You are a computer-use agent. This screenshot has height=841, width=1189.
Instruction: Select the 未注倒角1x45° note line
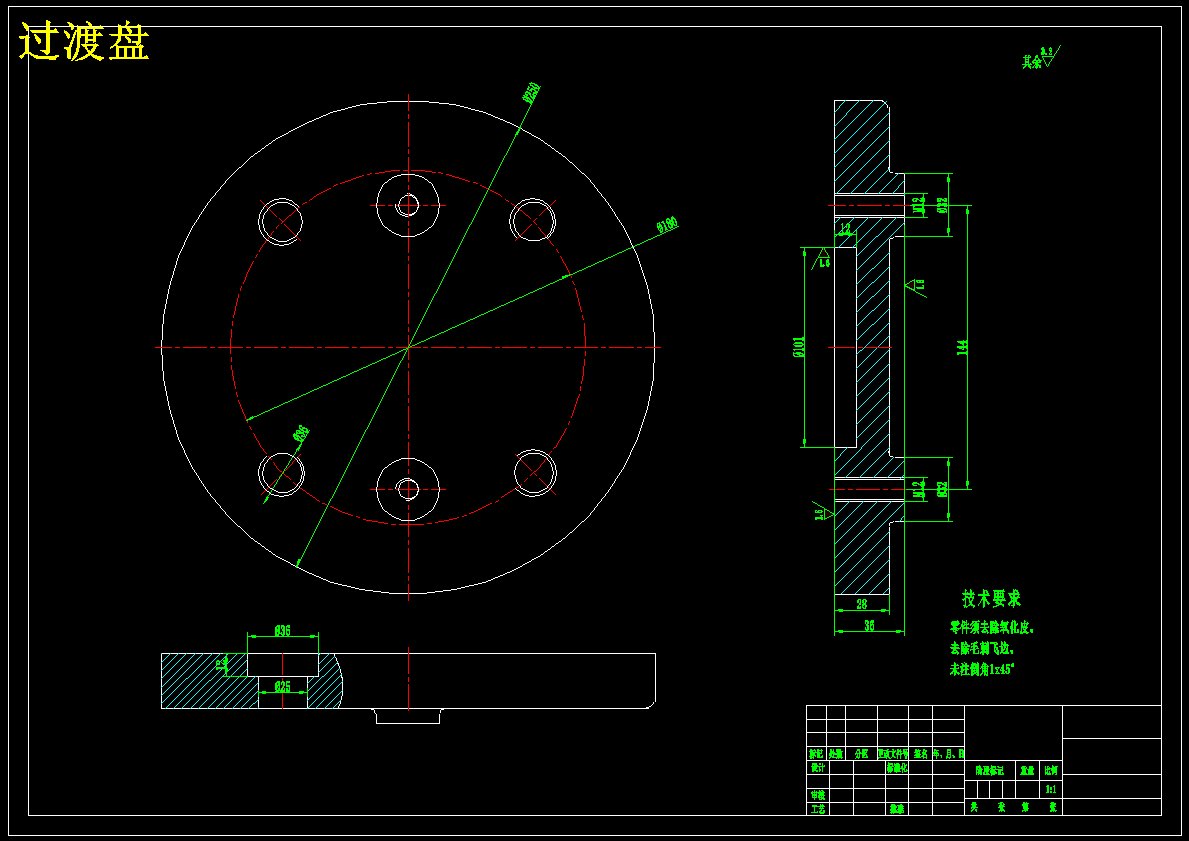point(982,670)
